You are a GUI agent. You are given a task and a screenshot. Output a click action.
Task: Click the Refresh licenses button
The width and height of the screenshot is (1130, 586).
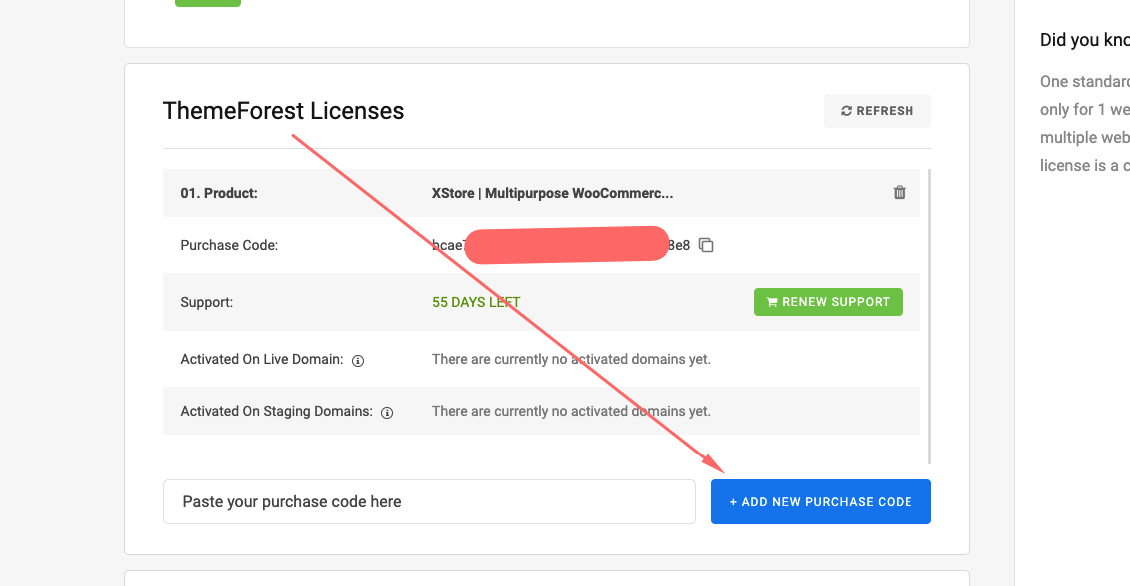coord(877,111)
